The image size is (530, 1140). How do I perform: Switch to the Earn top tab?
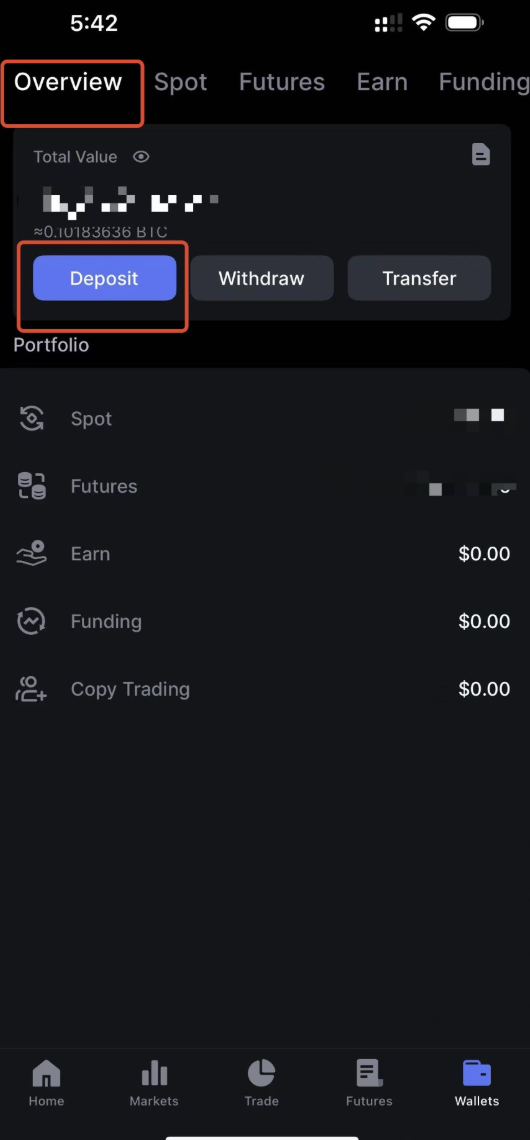click(382, 82)
